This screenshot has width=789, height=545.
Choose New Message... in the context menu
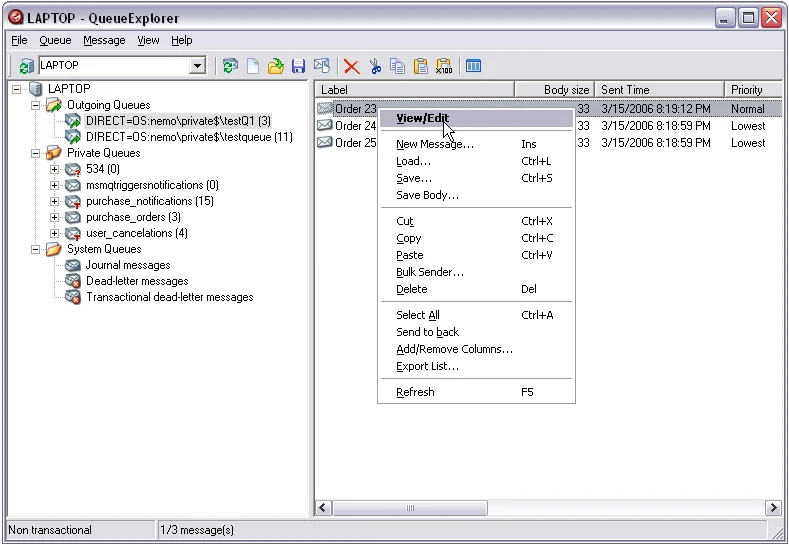click(476, 144)
